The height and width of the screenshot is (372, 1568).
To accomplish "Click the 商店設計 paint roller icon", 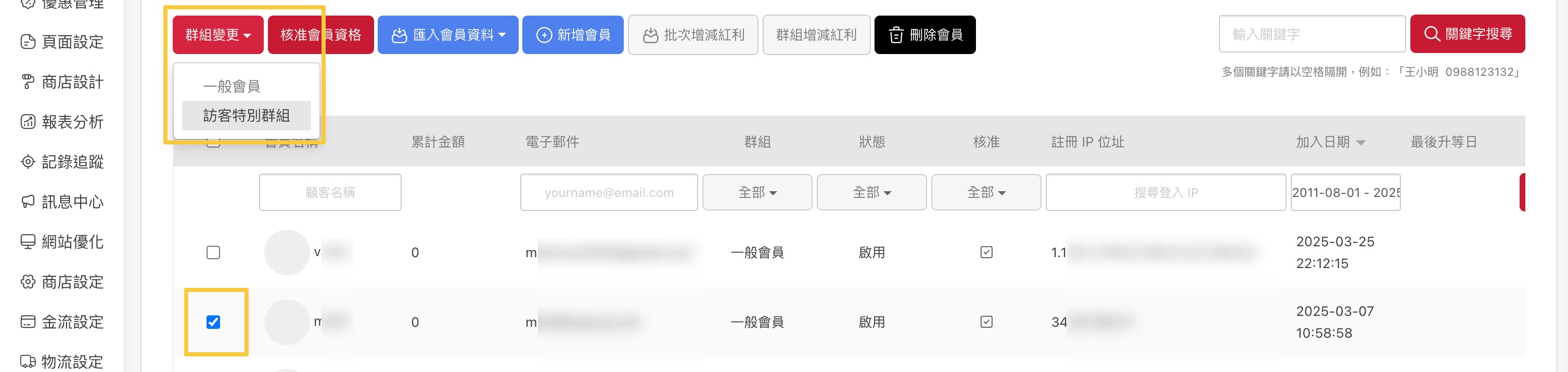I will 28,82.
